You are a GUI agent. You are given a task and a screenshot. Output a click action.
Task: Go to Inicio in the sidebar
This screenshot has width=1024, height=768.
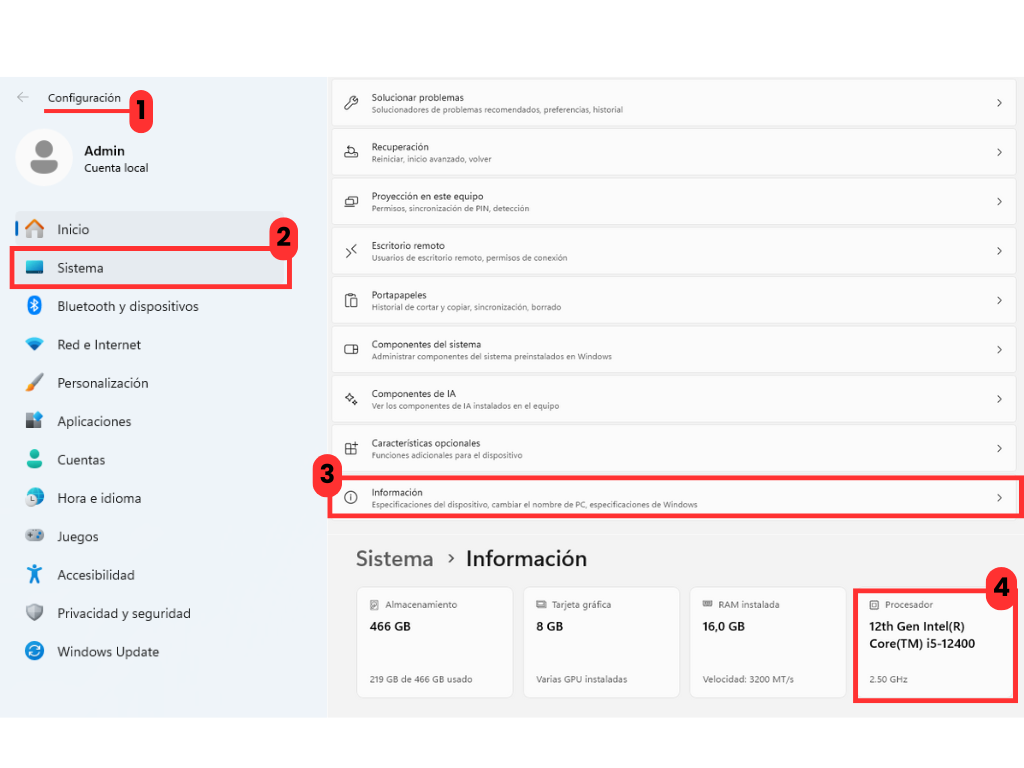coord(73,230)
